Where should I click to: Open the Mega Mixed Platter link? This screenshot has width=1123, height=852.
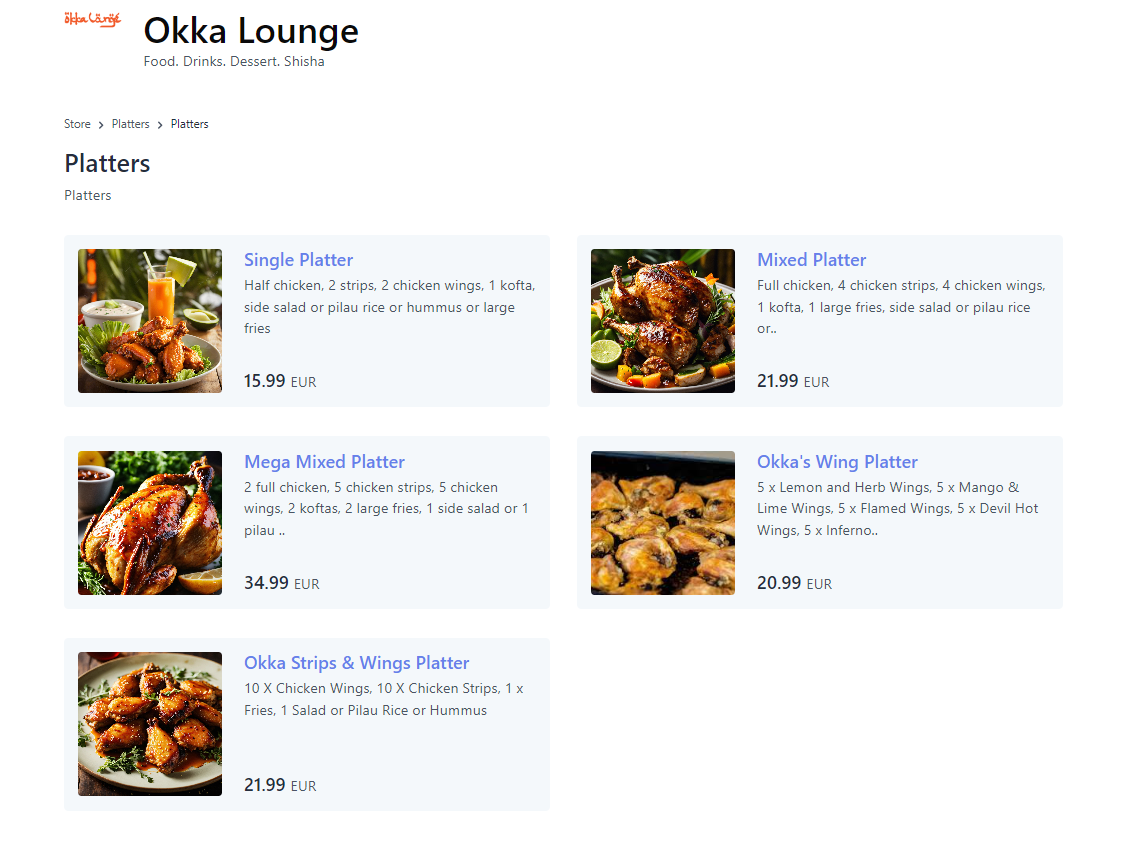point(324,462)
